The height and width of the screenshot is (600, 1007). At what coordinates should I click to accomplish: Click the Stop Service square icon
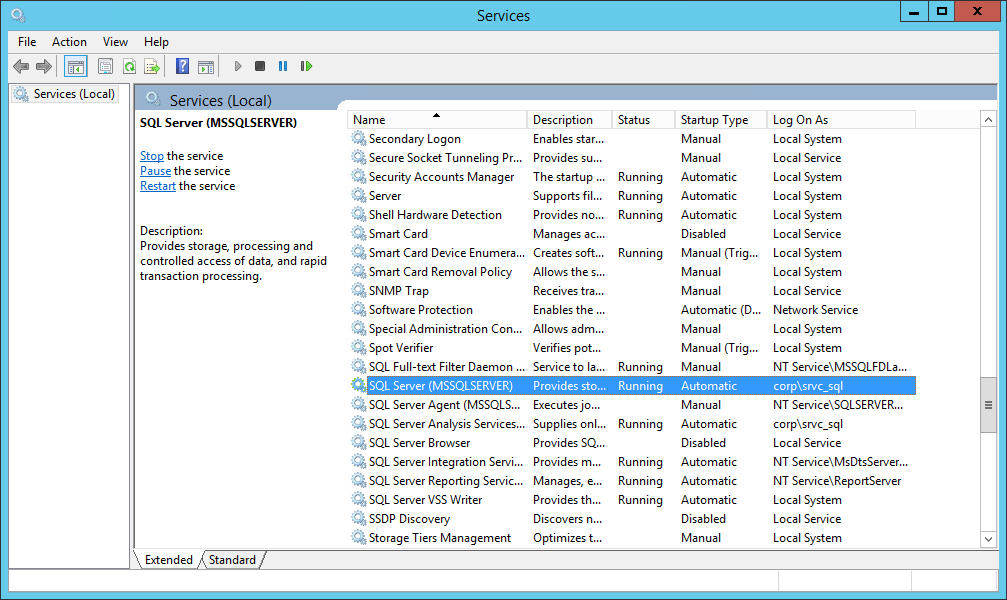[x=260, y=66]
